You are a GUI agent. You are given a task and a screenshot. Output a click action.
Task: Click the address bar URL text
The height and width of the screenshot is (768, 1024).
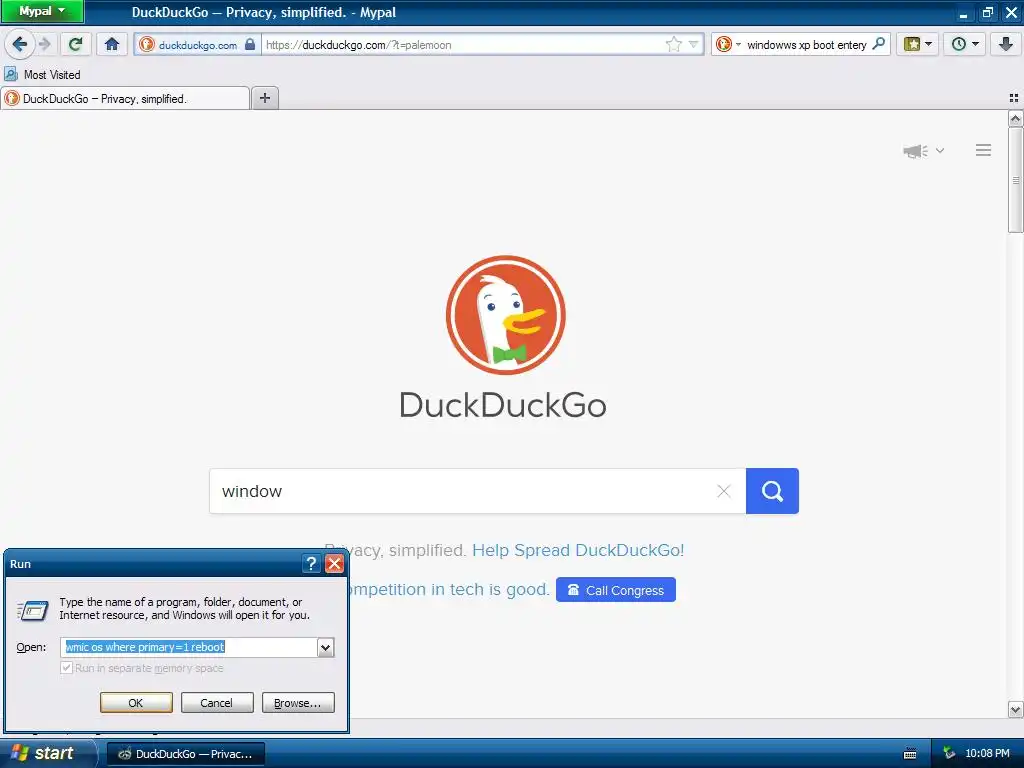pyautogui.click(x=359, y=45)
